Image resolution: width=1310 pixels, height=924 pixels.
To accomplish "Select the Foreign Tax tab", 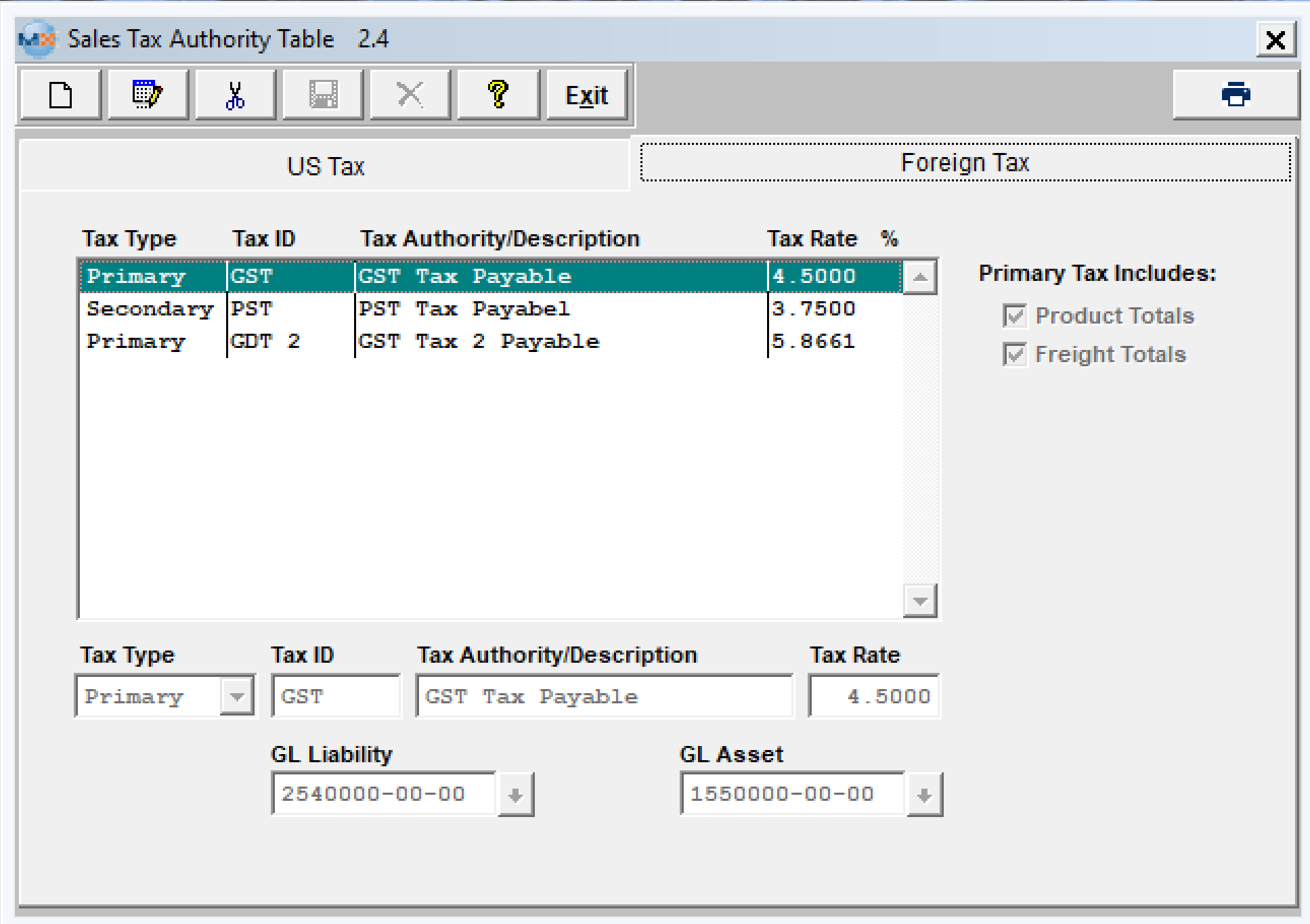I will click(x=965, y=163).
